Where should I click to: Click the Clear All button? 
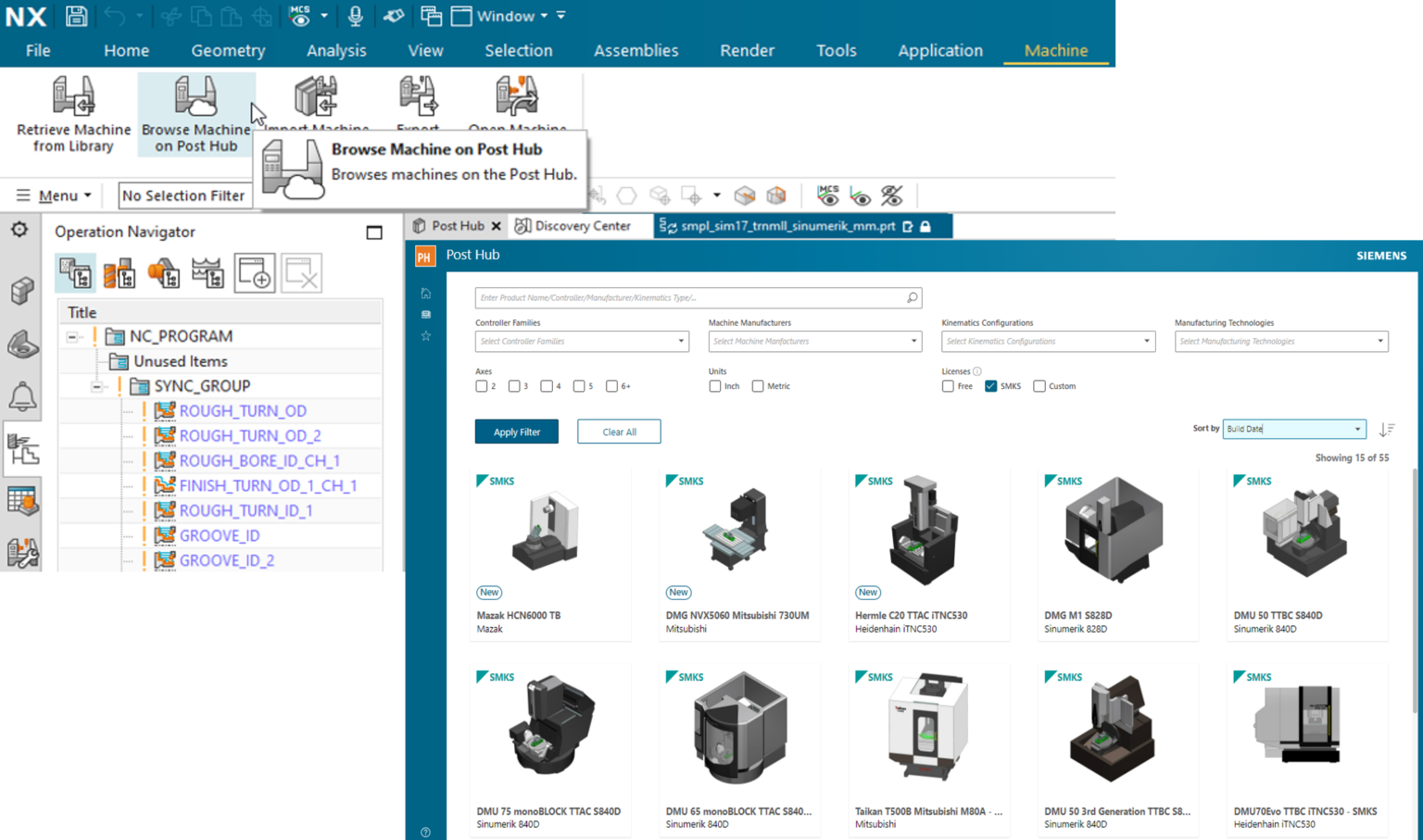click(x=618, y=431)
